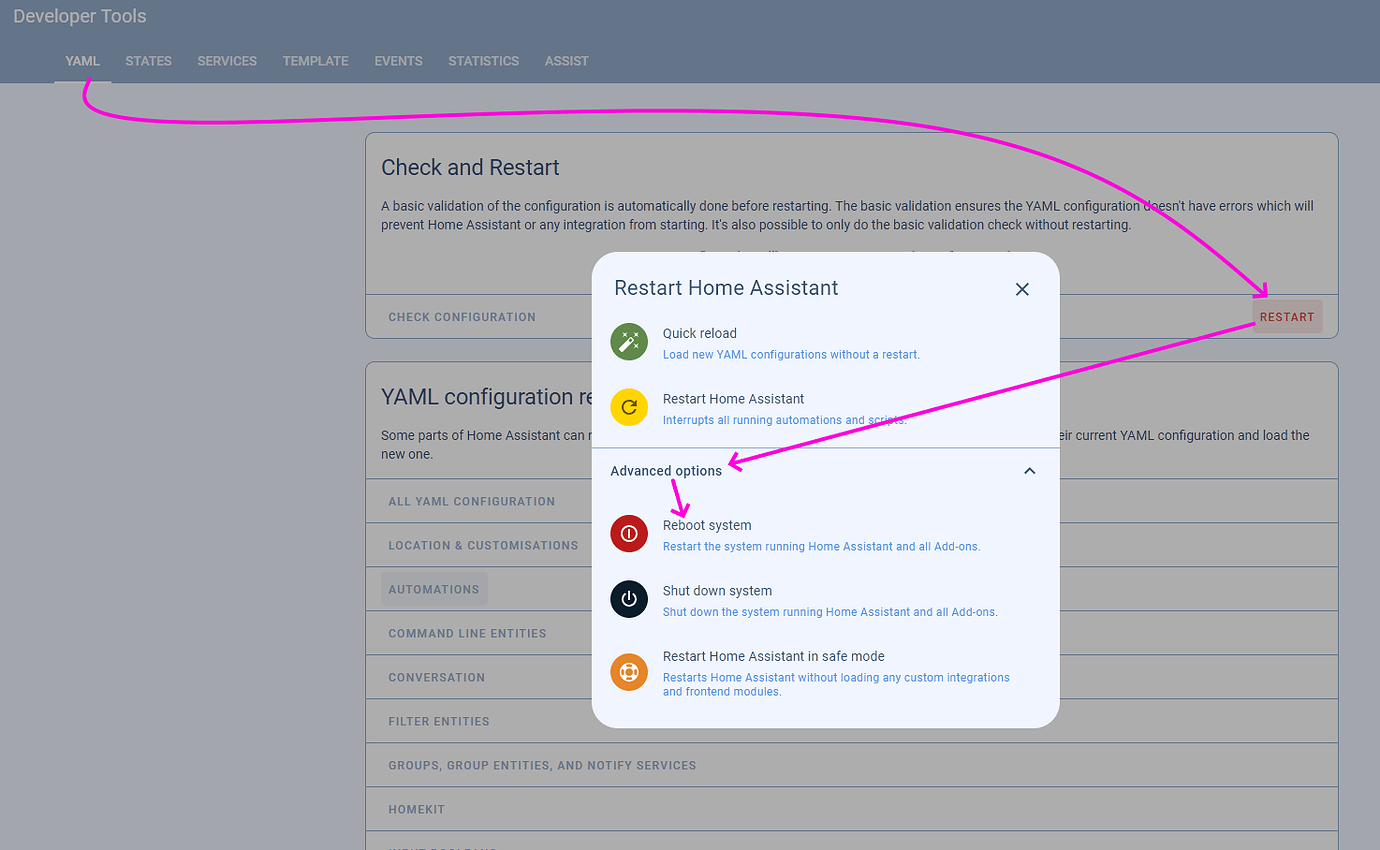Select the power icon for shutting down the system
The height and width of the screenshot is (850, 1380).
coord(628,599)
